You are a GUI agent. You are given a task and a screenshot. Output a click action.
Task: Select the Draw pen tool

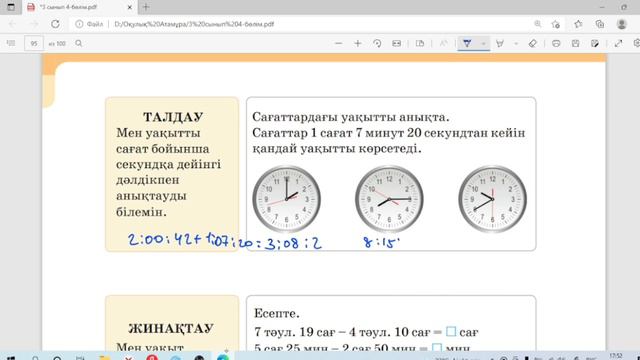467,43
